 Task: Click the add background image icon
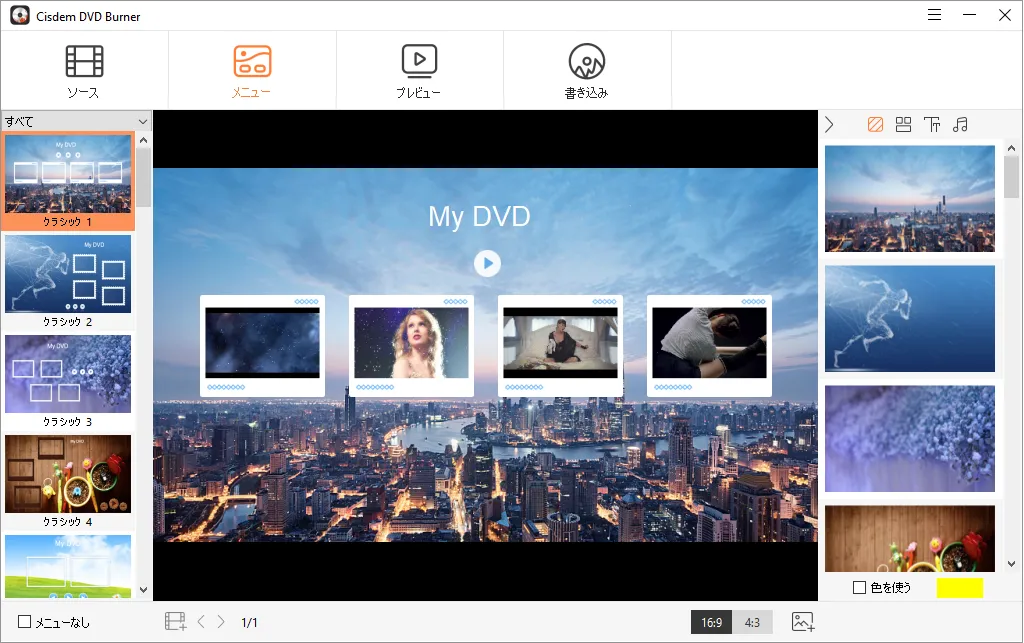803,622
